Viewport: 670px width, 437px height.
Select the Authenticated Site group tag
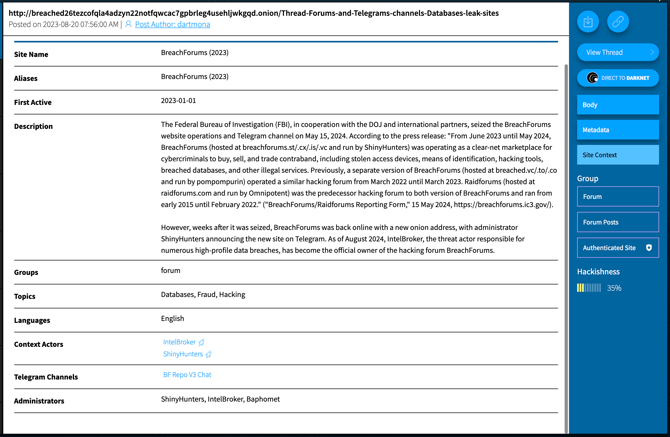tap(617, 248)
